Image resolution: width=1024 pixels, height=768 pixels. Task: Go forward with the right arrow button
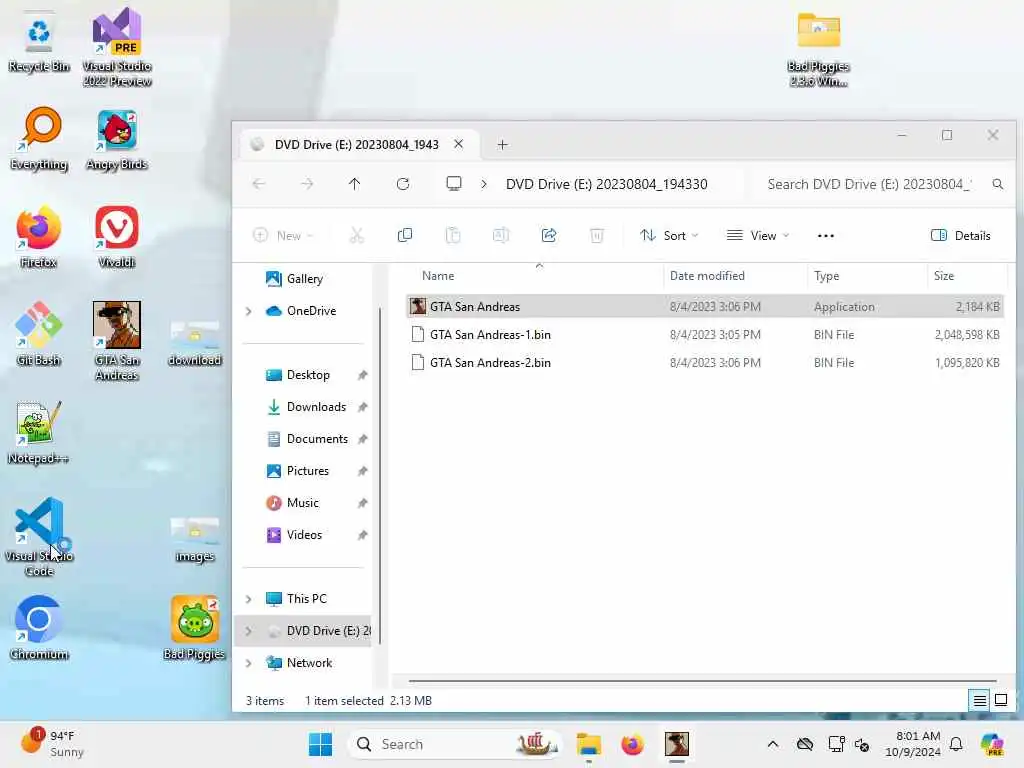[x=307, y=184]
